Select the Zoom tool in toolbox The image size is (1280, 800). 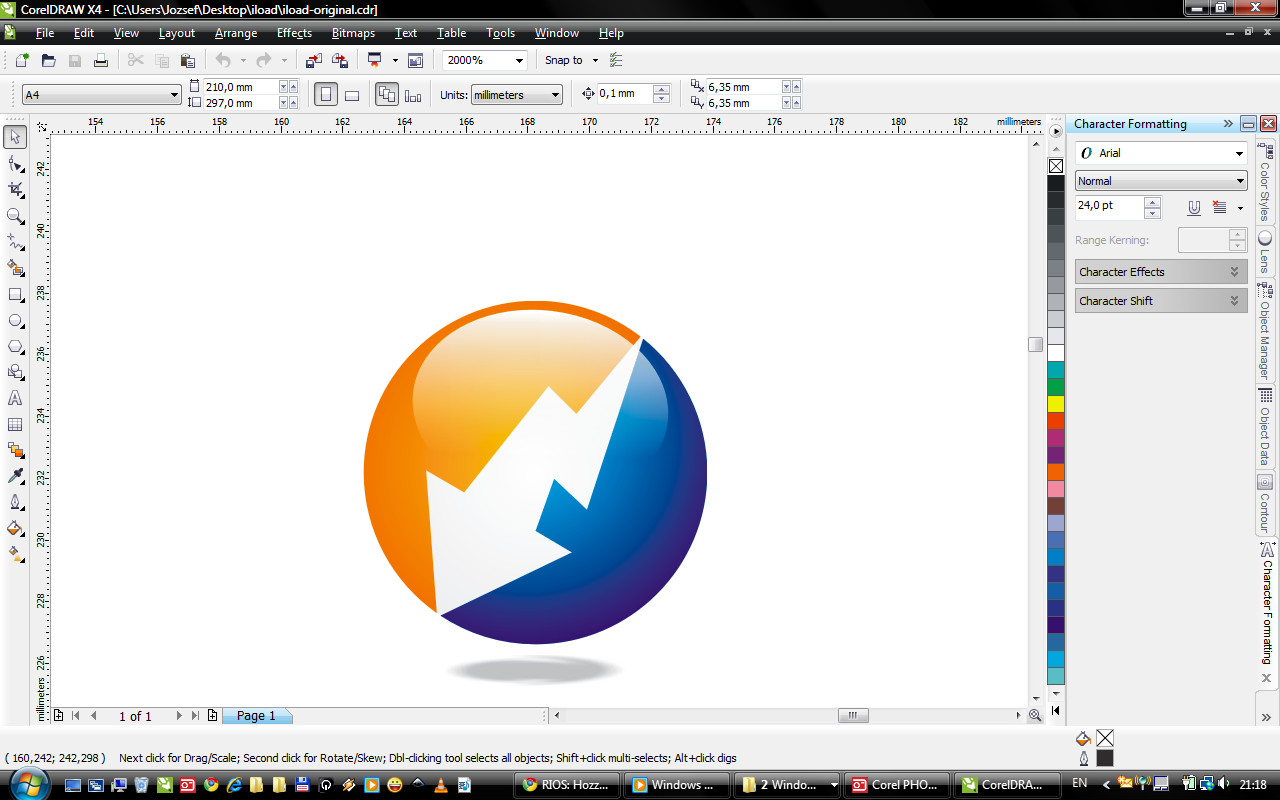click(15, 215)
